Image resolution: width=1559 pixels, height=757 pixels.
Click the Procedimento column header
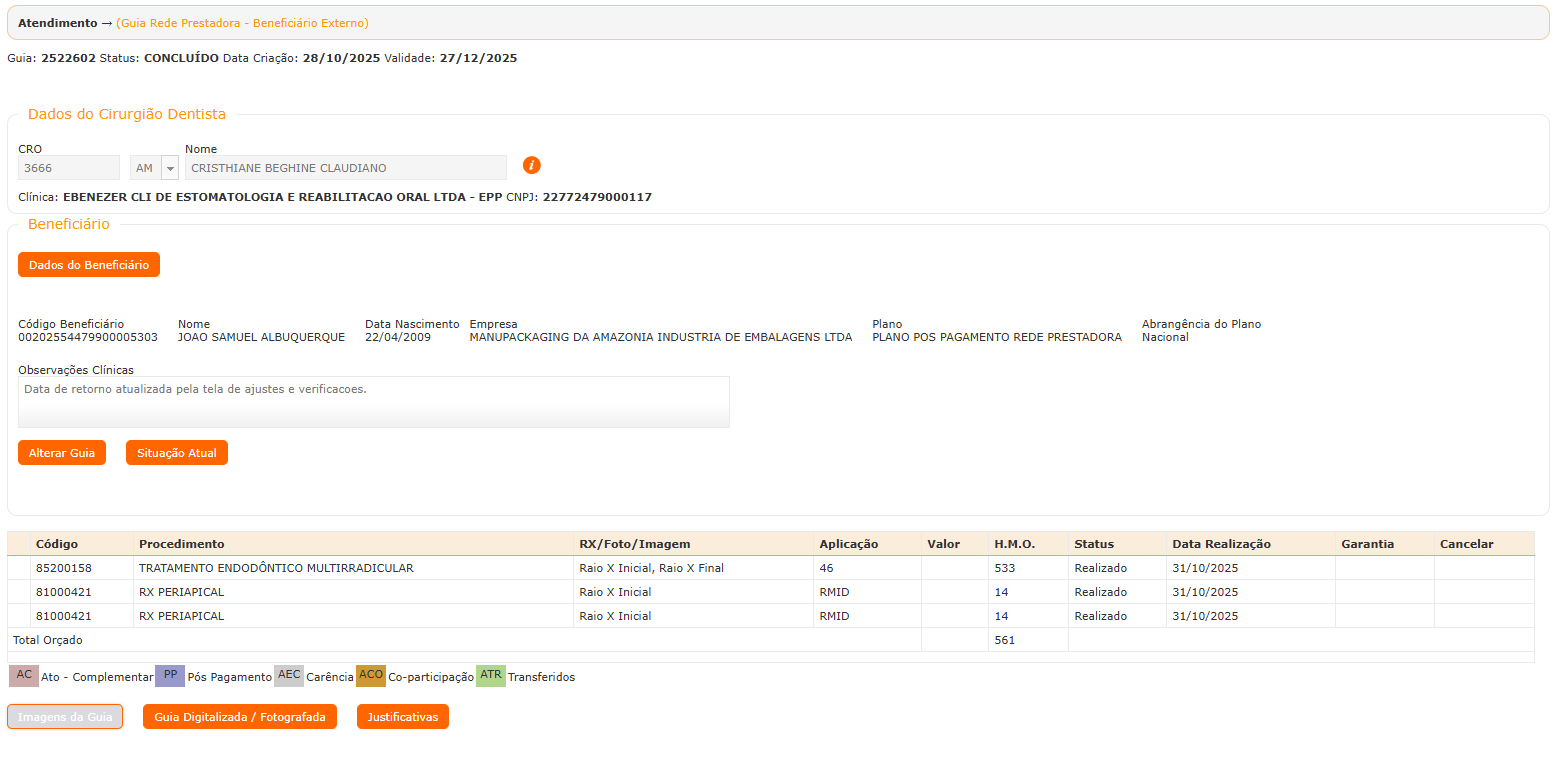click(182, 544)
